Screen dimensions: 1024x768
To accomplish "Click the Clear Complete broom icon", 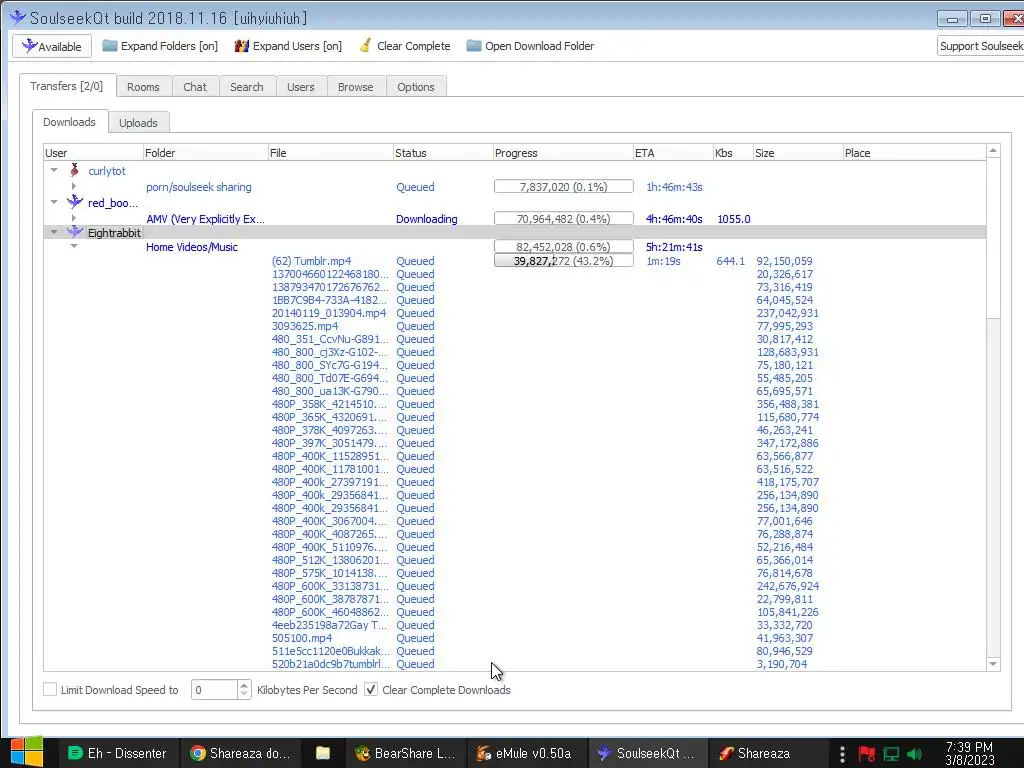I will pyautogui.click(x=366, y=46).
